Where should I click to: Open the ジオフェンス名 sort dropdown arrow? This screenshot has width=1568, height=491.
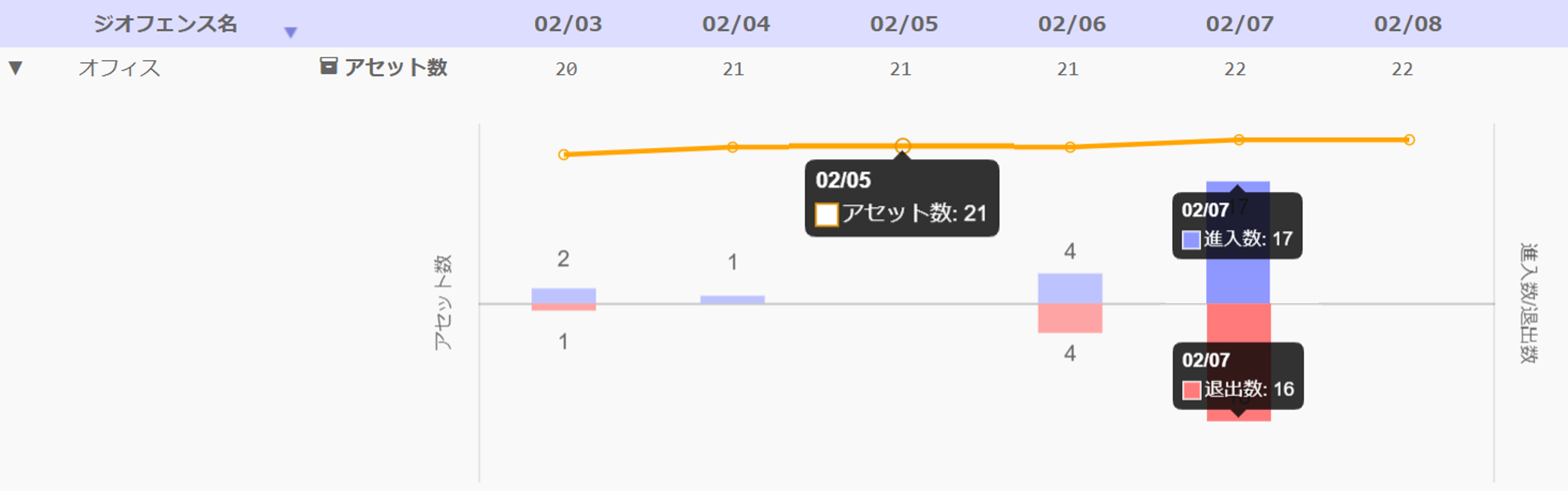(x=291, y=32)
